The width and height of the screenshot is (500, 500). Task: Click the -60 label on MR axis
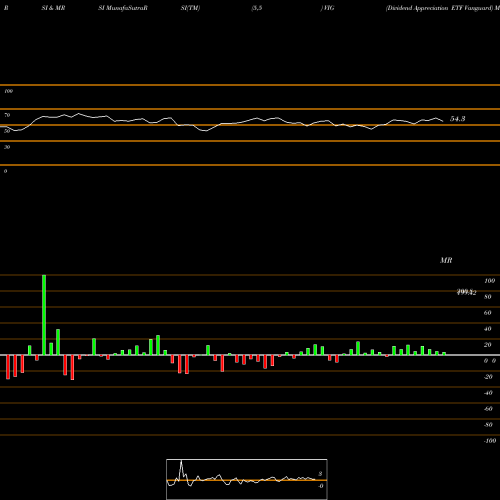pos(488,409)
